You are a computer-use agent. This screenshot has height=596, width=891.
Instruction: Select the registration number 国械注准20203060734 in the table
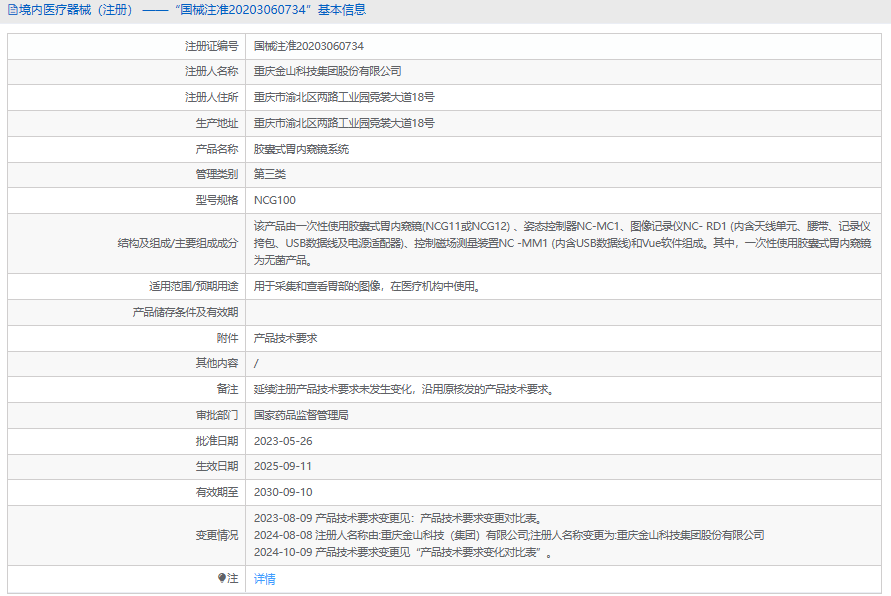309,46
